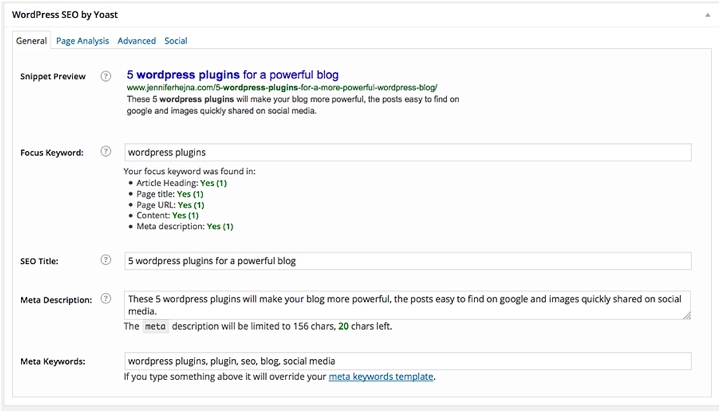Open help icon next to Meta Description
This screenshot has width=720, height=412.
point(106,299)
